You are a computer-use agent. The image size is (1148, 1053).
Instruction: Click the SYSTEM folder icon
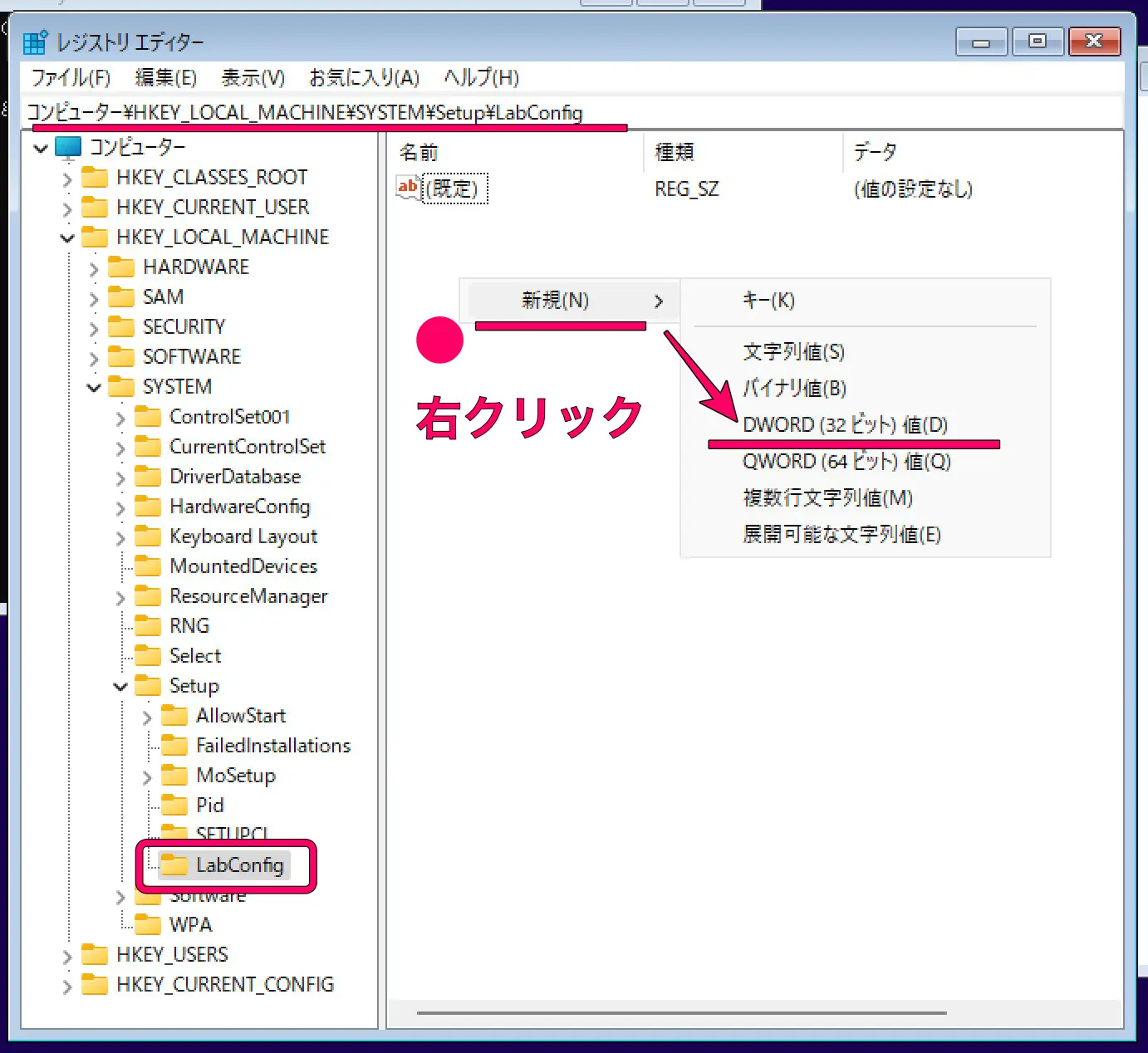coord(120,386)
